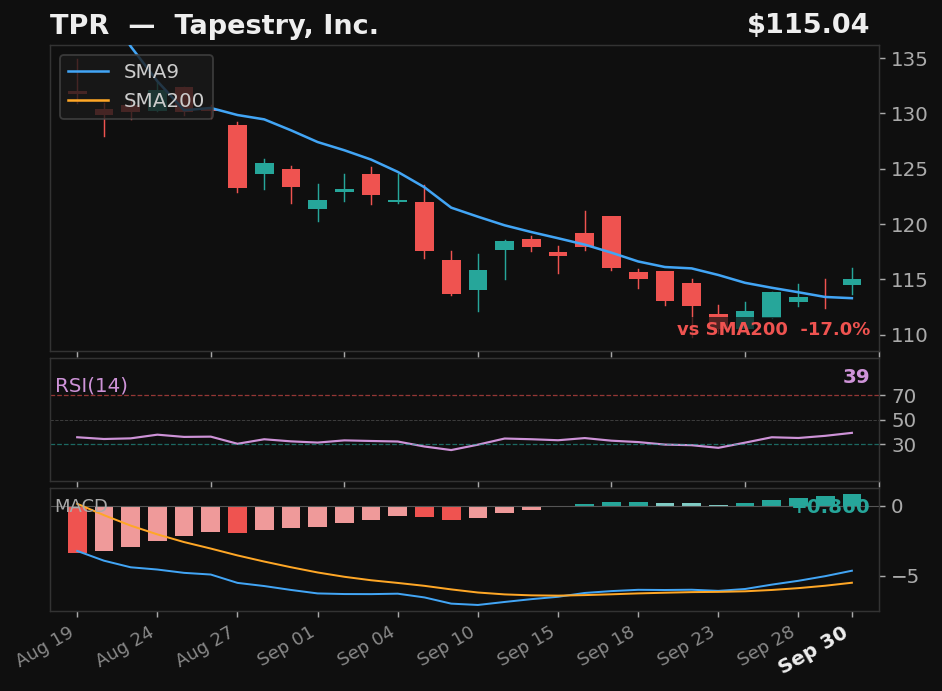Viewport: 942px width, 691px height.
Task: Click the 110 price axis label
Action: tap(909, 335)
